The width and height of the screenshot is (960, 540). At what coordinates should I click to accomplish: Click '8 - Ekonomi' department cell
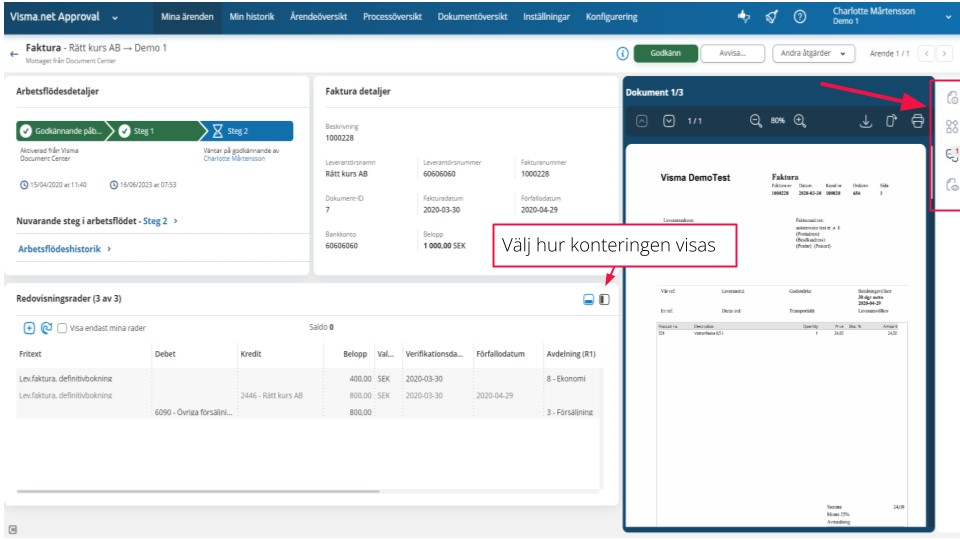(x=566, y=379)
